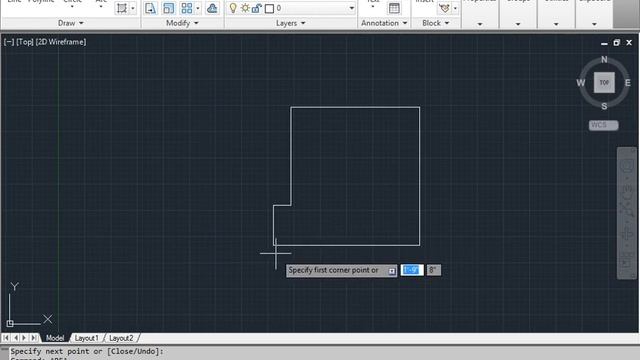This screenshot has width=640, height=360.
Task: Toggle layer 0 on/off light bulb
Action: pyautogui.click(x=233, y=8)
